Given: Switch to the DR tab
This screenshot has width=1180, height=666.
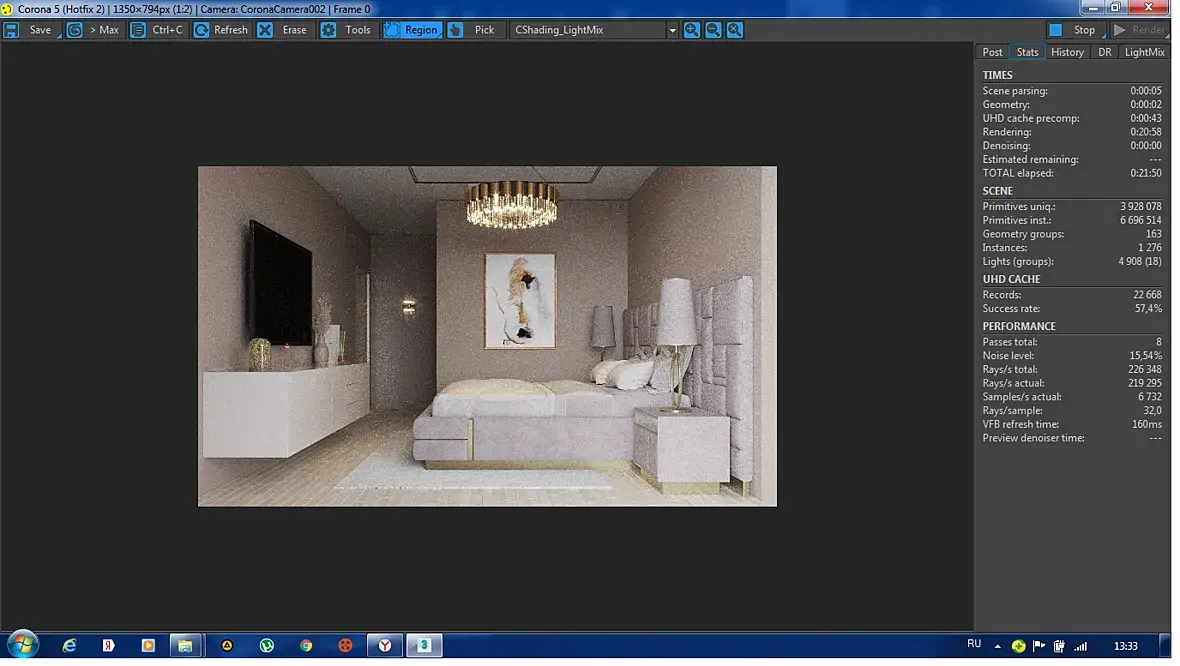Looking at the screenshot, I should 1105,52.
